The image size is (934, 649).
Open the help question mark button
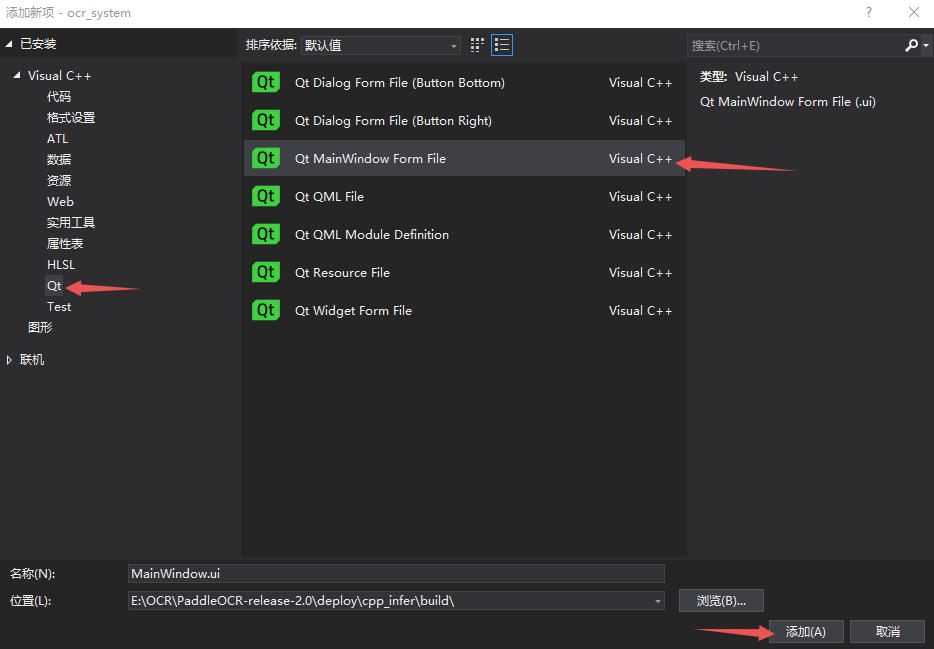tap(869, 13)
